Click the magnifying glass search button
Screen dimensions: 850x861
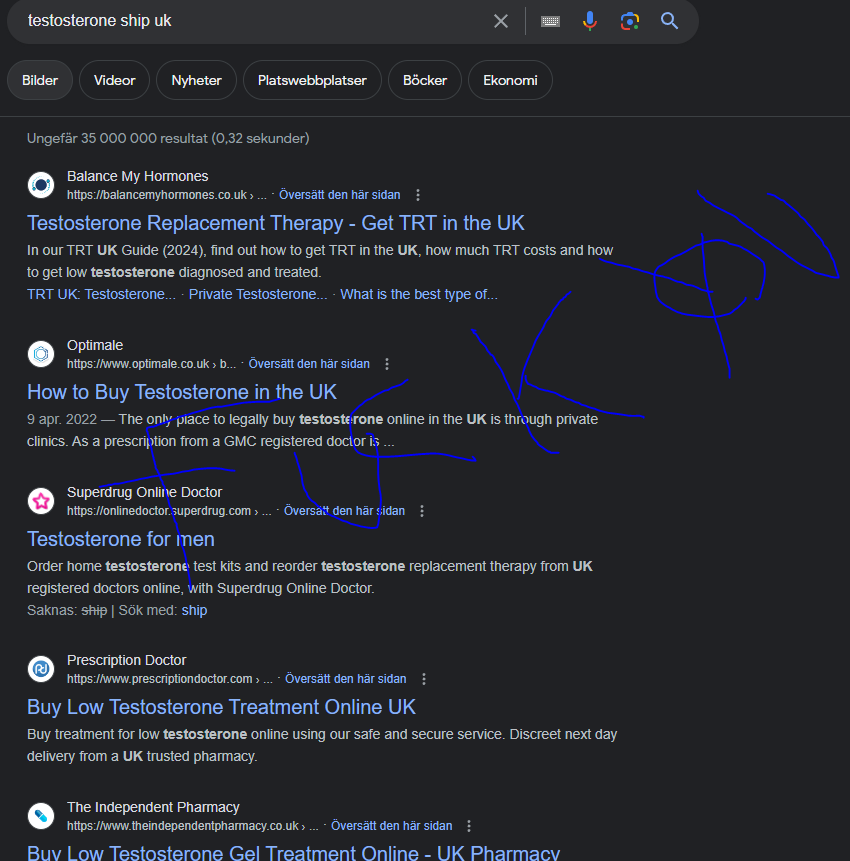(669, 21)
